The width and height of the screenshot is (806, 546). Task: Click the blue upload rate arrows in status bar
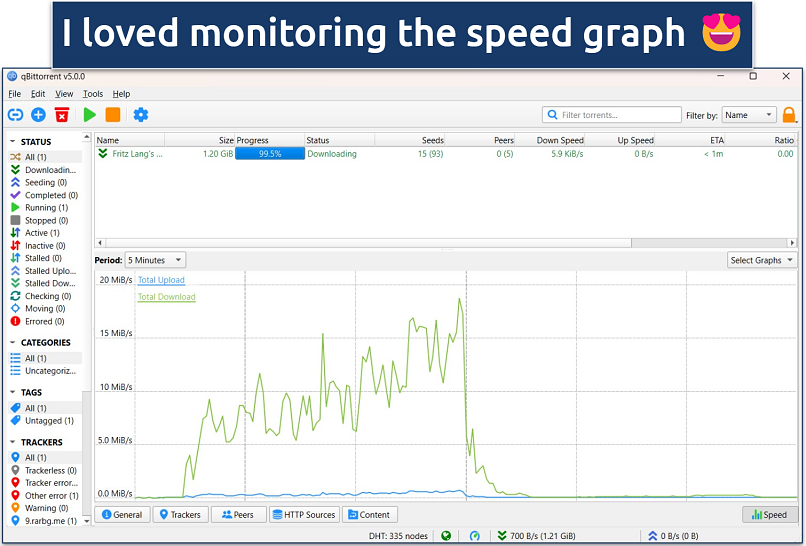653,536
